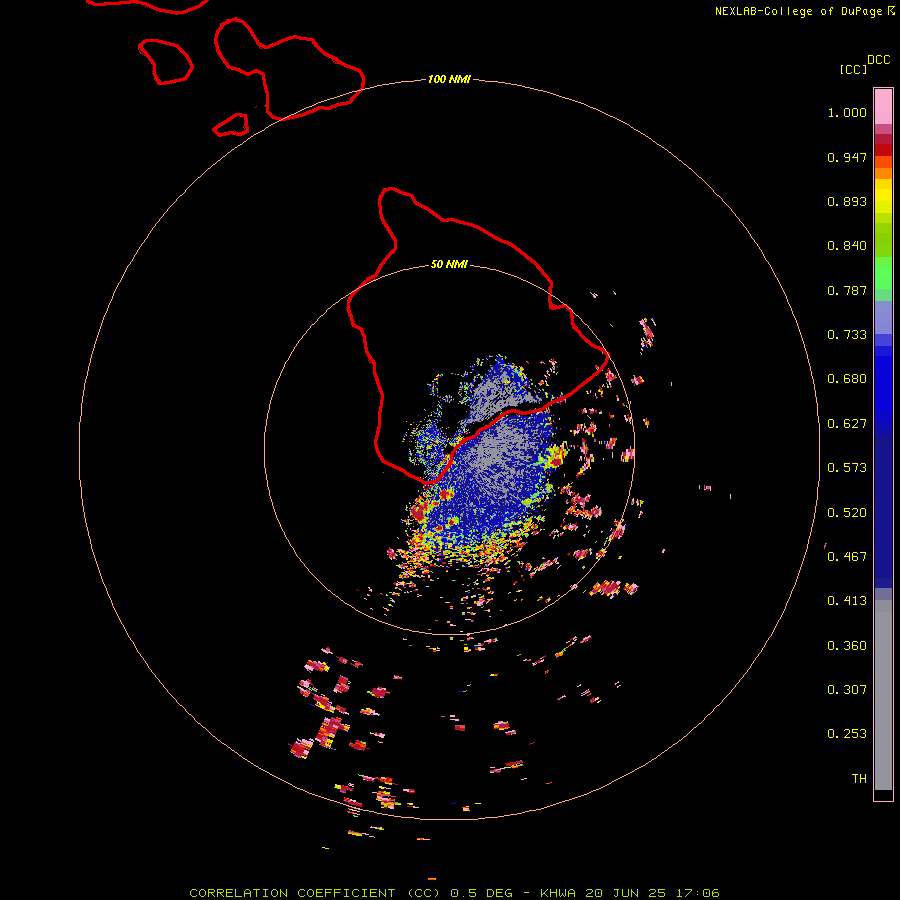The image size is (900, 900).
Task: Click the 0.360 scale value
Action: click(x=847, y=646)
